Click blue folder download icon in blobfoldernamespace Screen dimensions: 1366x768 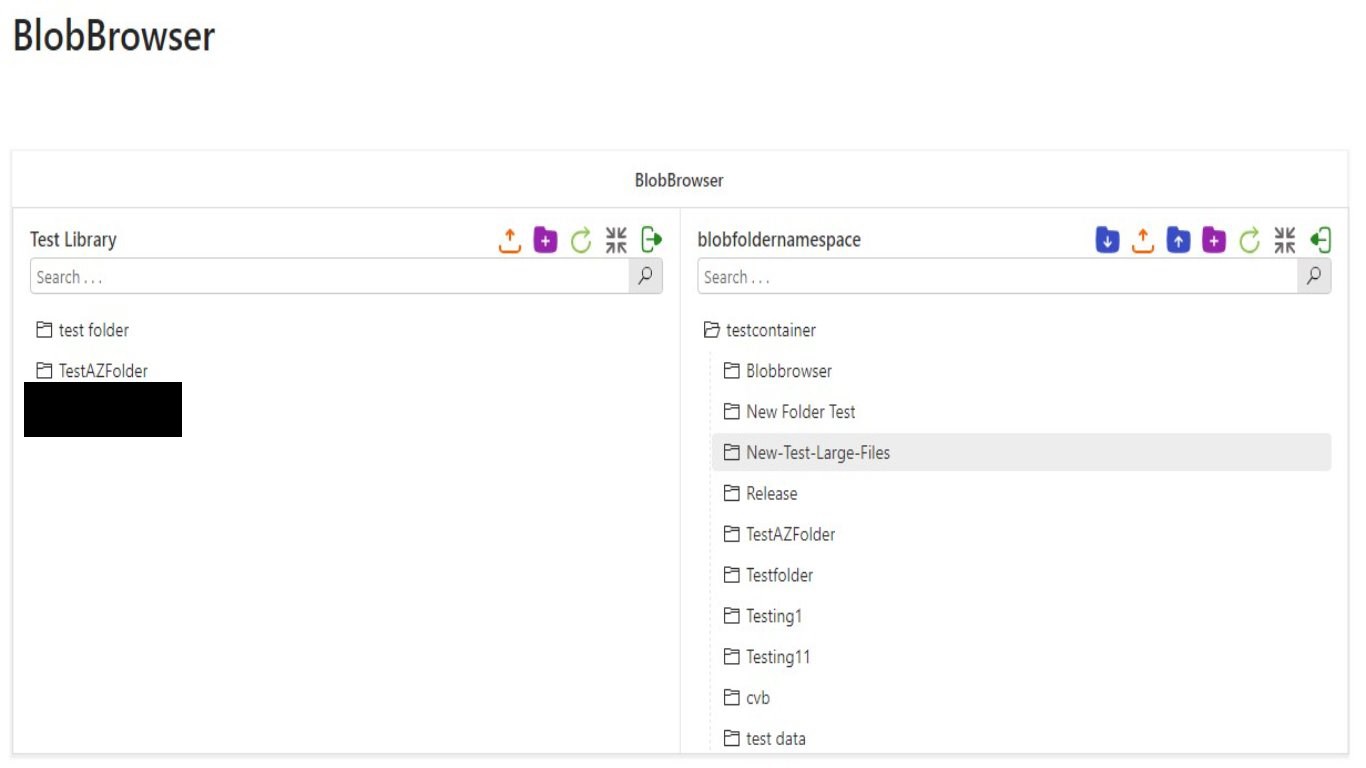[1107, 240]
